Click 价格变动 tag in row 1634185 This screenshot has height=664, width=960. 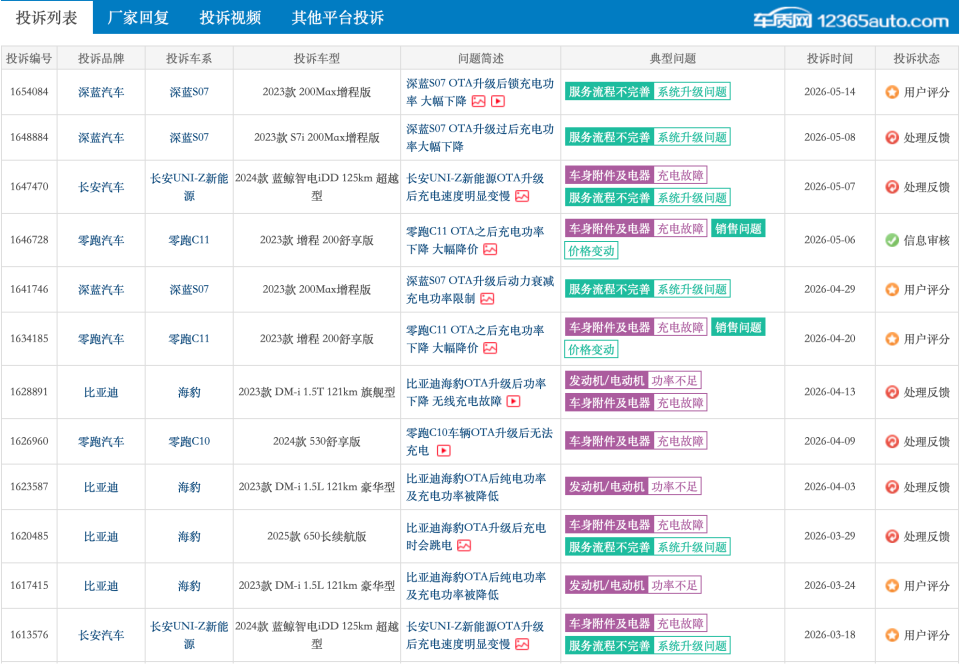click(x=591, y=349)
